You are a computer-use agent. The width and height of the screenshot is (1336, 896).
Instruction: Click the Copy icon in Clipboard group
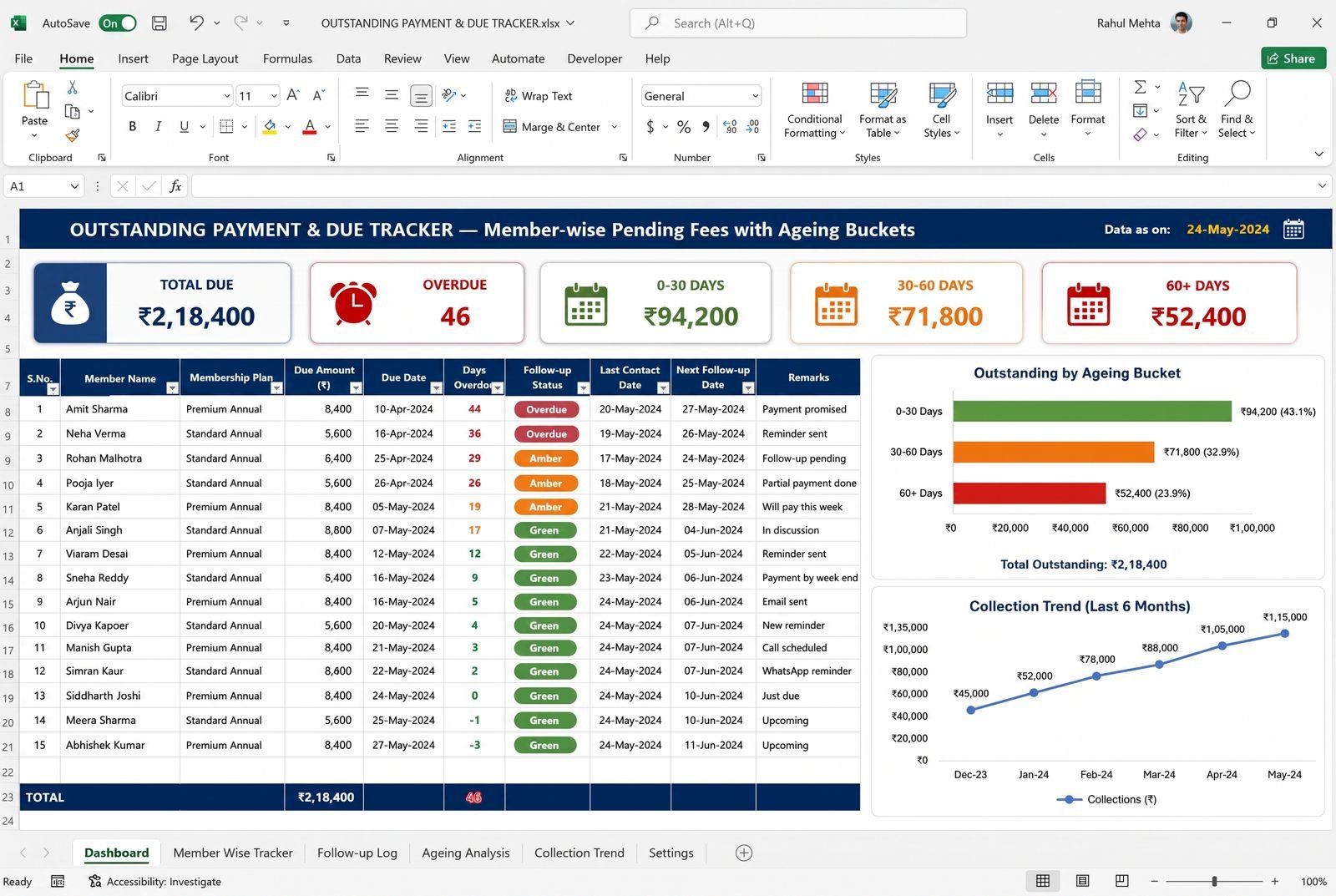click(73, 111)
